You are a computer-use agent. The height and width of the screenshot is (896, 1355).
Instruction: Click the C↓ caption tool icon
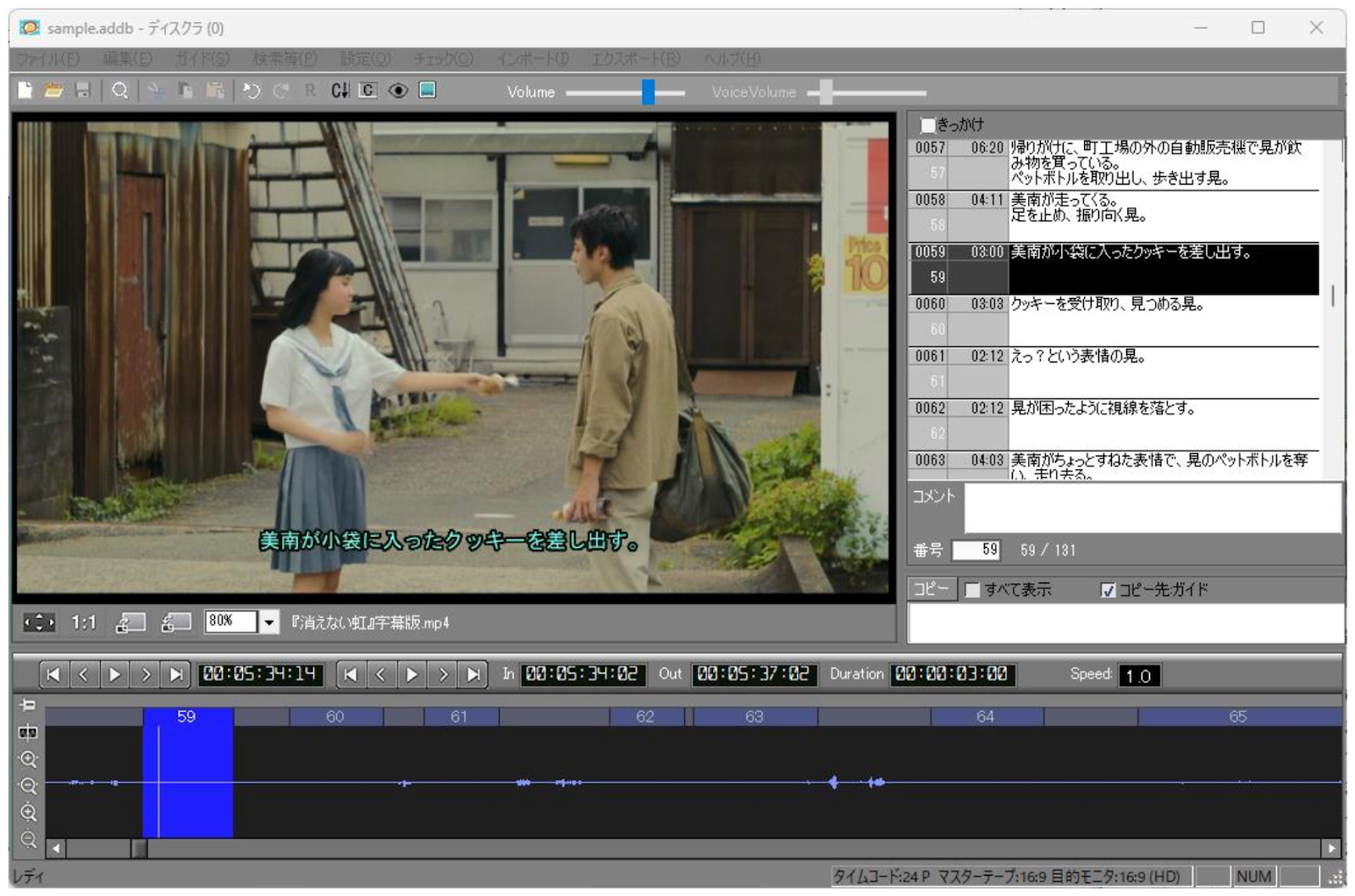[339, 90]
